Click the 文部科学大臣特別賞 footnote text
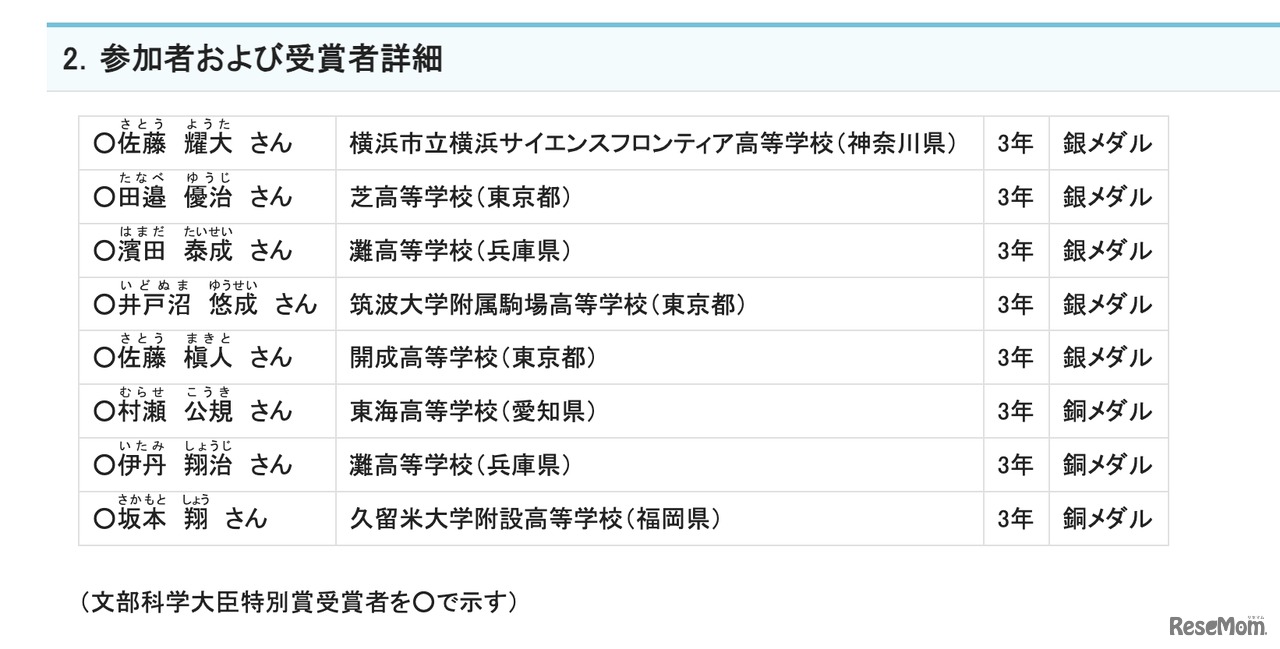The height and width of the screenshot is (649, 1280). (x=299, y=603)
